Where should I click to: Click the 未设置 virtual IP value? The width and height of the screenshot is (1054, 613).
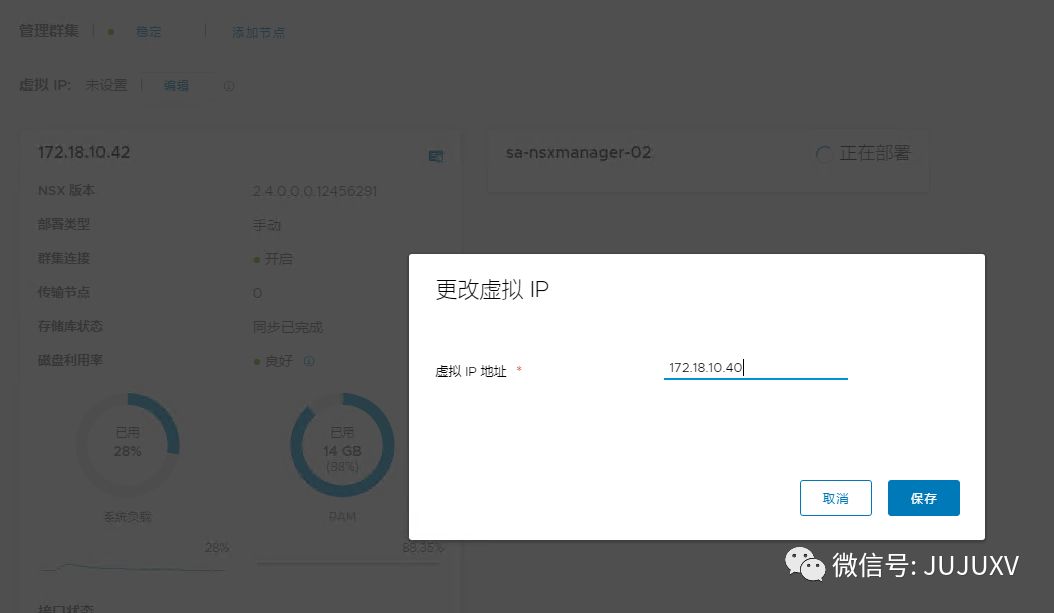(106, 85)
